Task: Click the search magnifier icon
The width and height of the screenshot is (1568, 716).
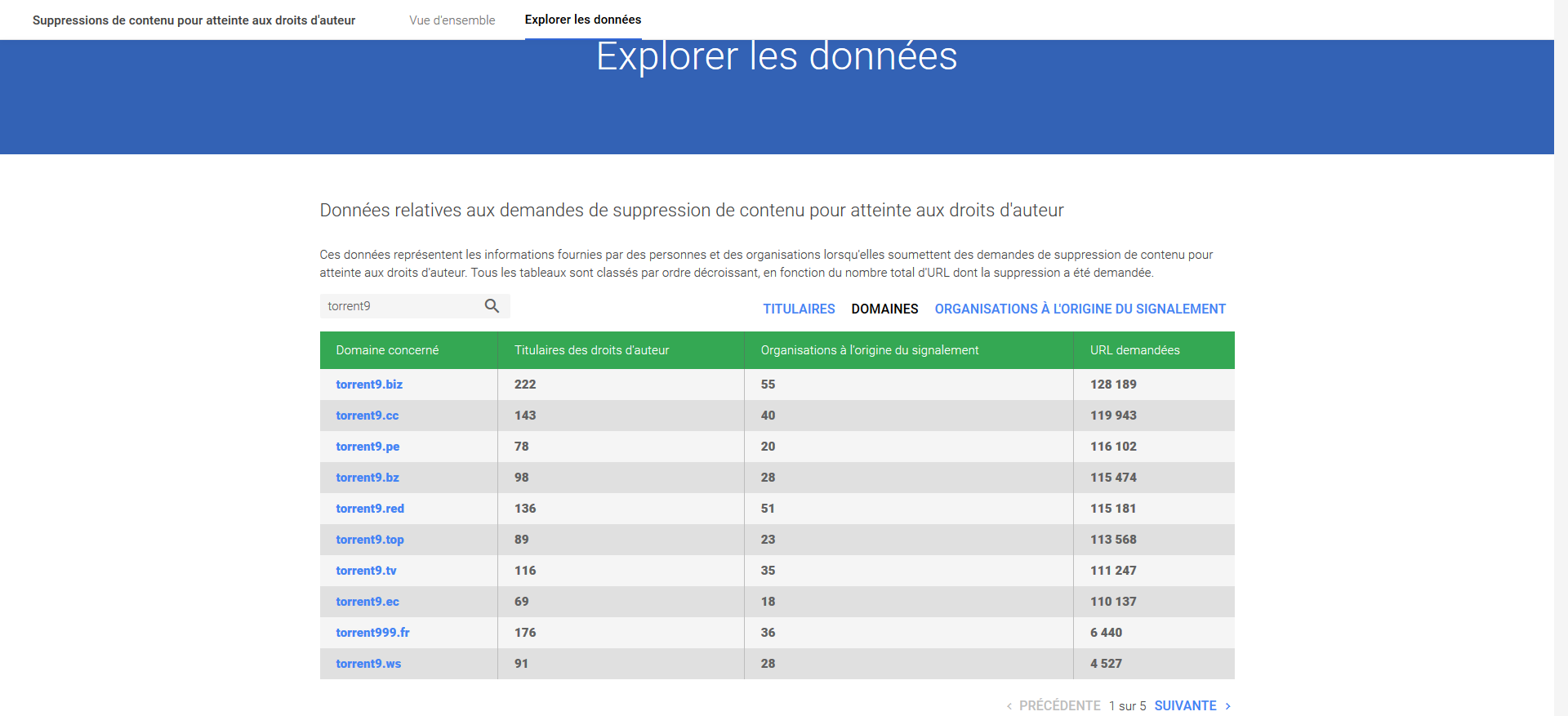Action: pos(492,306)
